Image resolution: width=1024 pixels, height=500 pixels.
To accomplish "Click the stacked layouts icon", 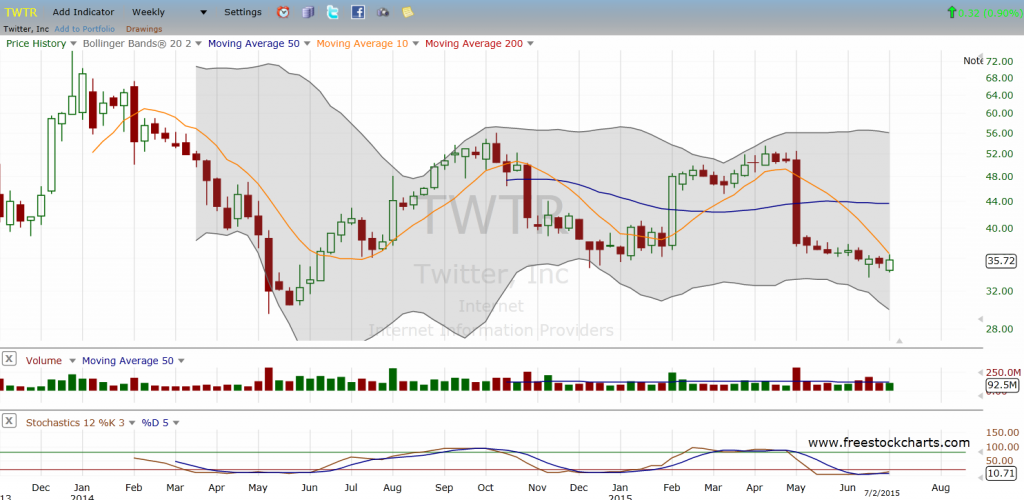I will coord(308,12).
